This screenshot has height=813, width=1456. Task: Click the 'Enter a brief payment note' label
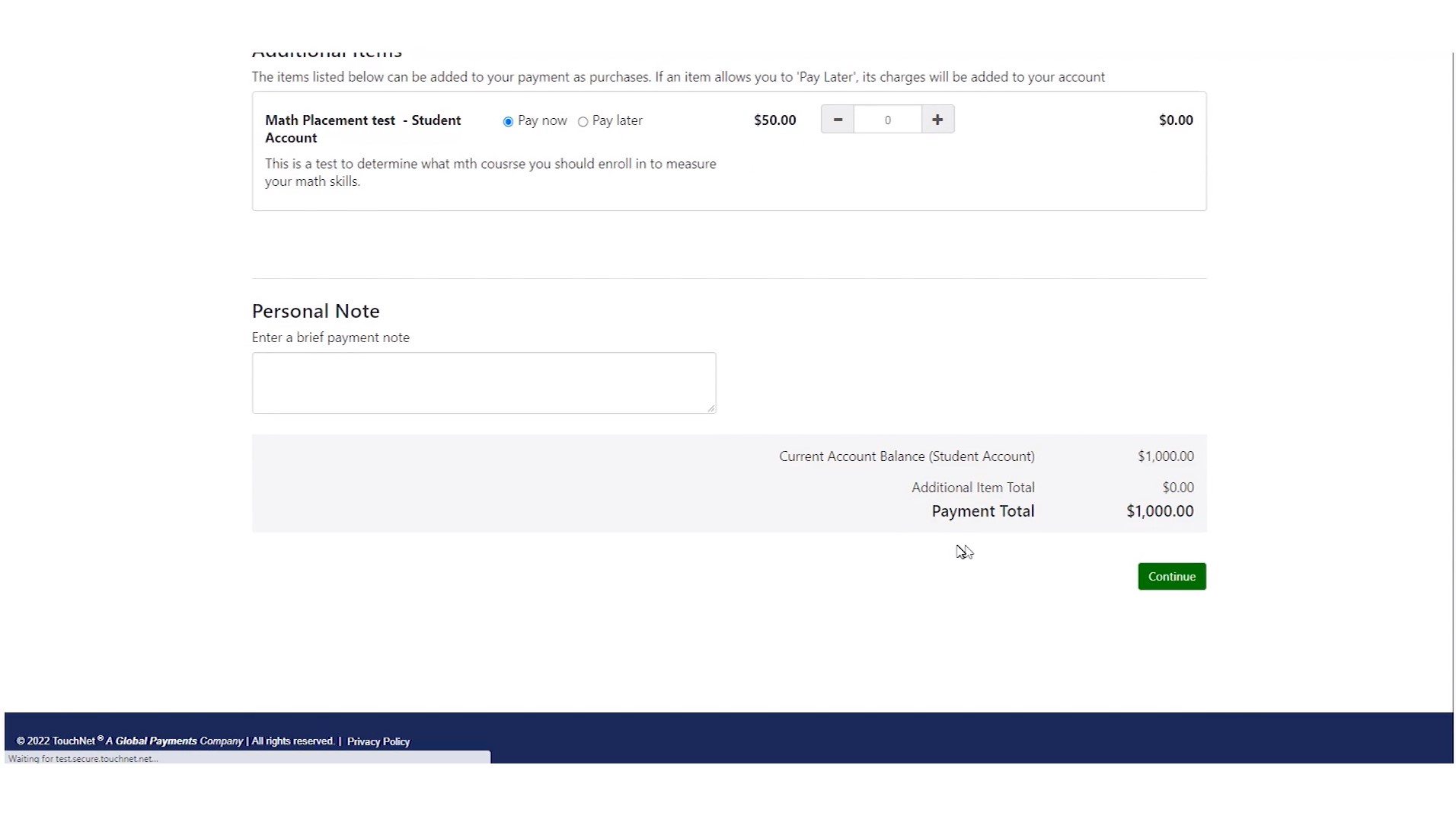point(330,338)
